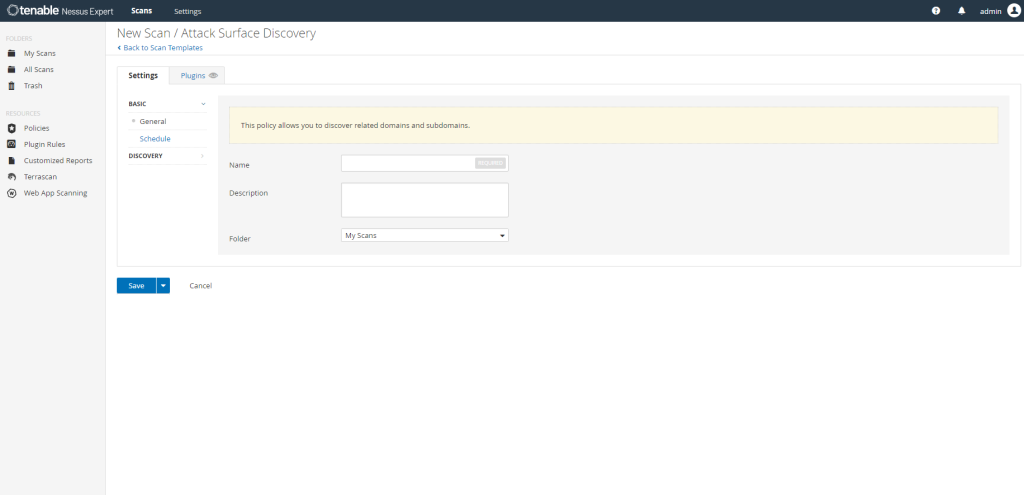The image size is (1024, 495).
Task: Click in the Name input field
Action: tap(407, 163)
